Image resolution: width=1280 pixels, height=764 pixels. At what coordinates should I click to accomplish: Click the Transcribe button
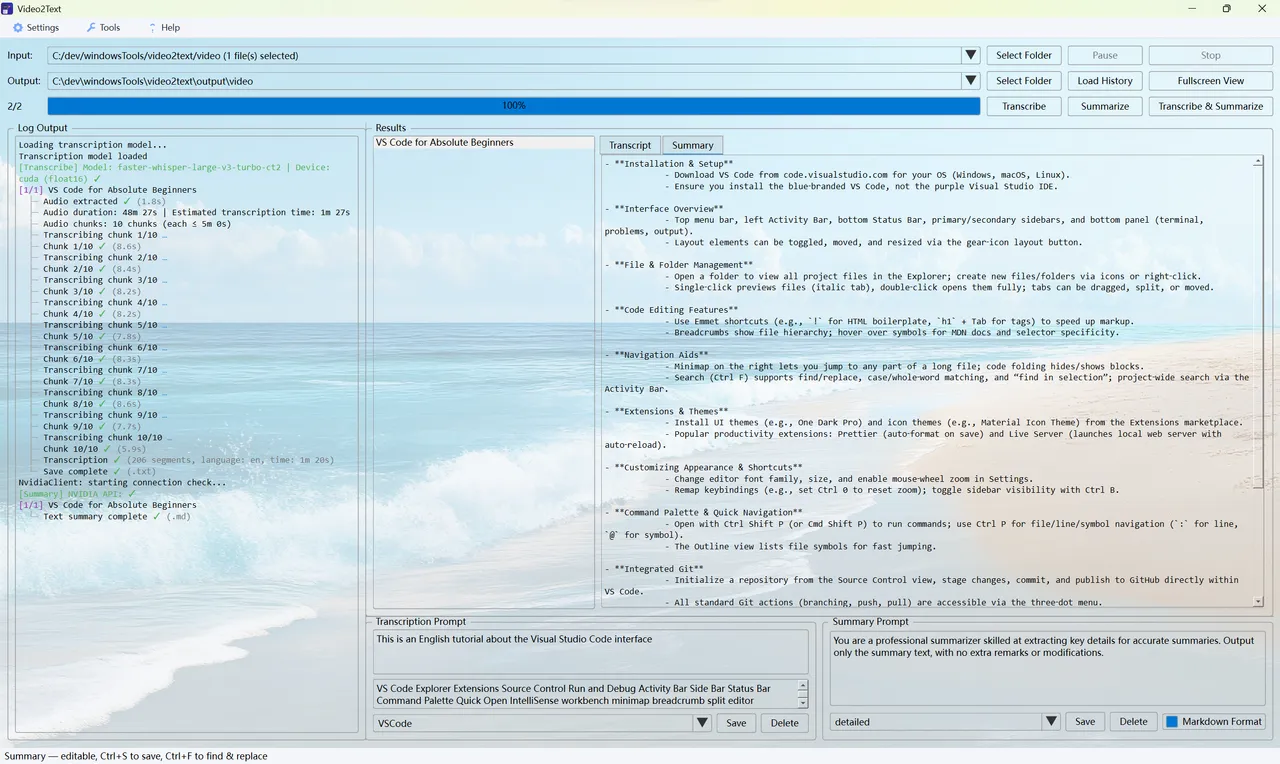1024,106
